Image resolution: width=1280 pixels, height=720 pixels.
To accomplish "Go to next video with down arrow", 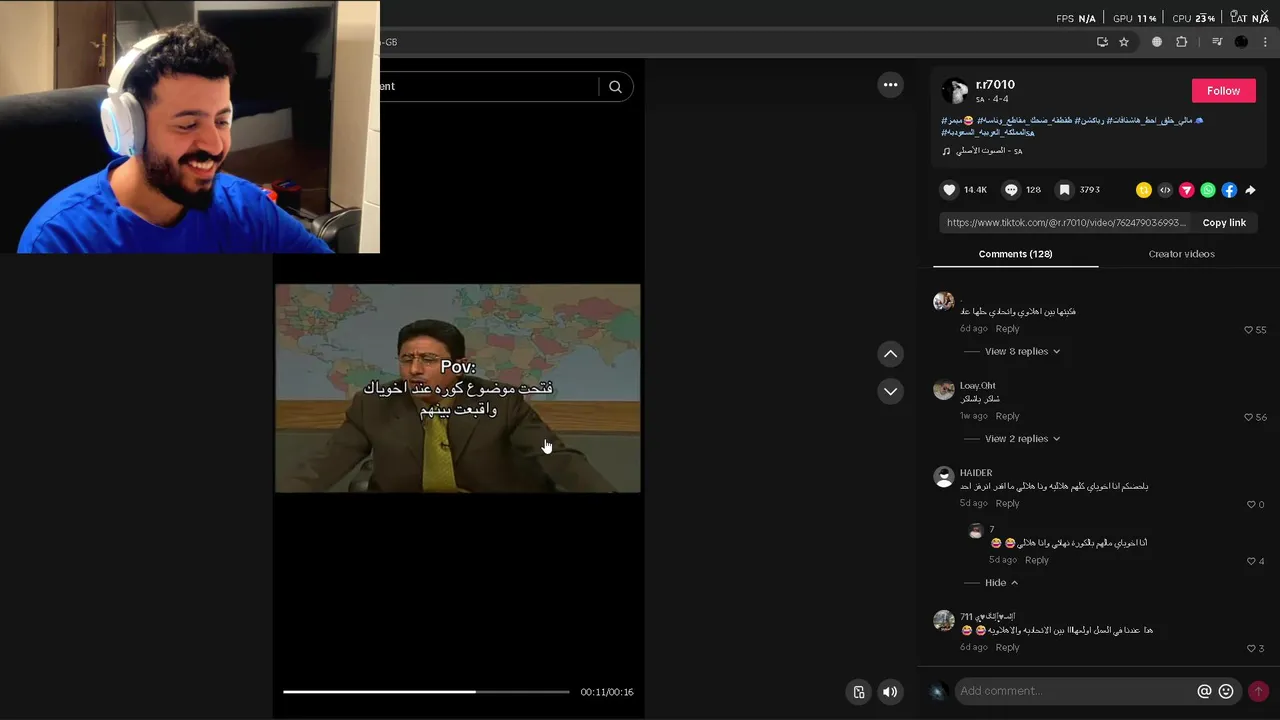I will pyautogui.click(x=890, y=391).
